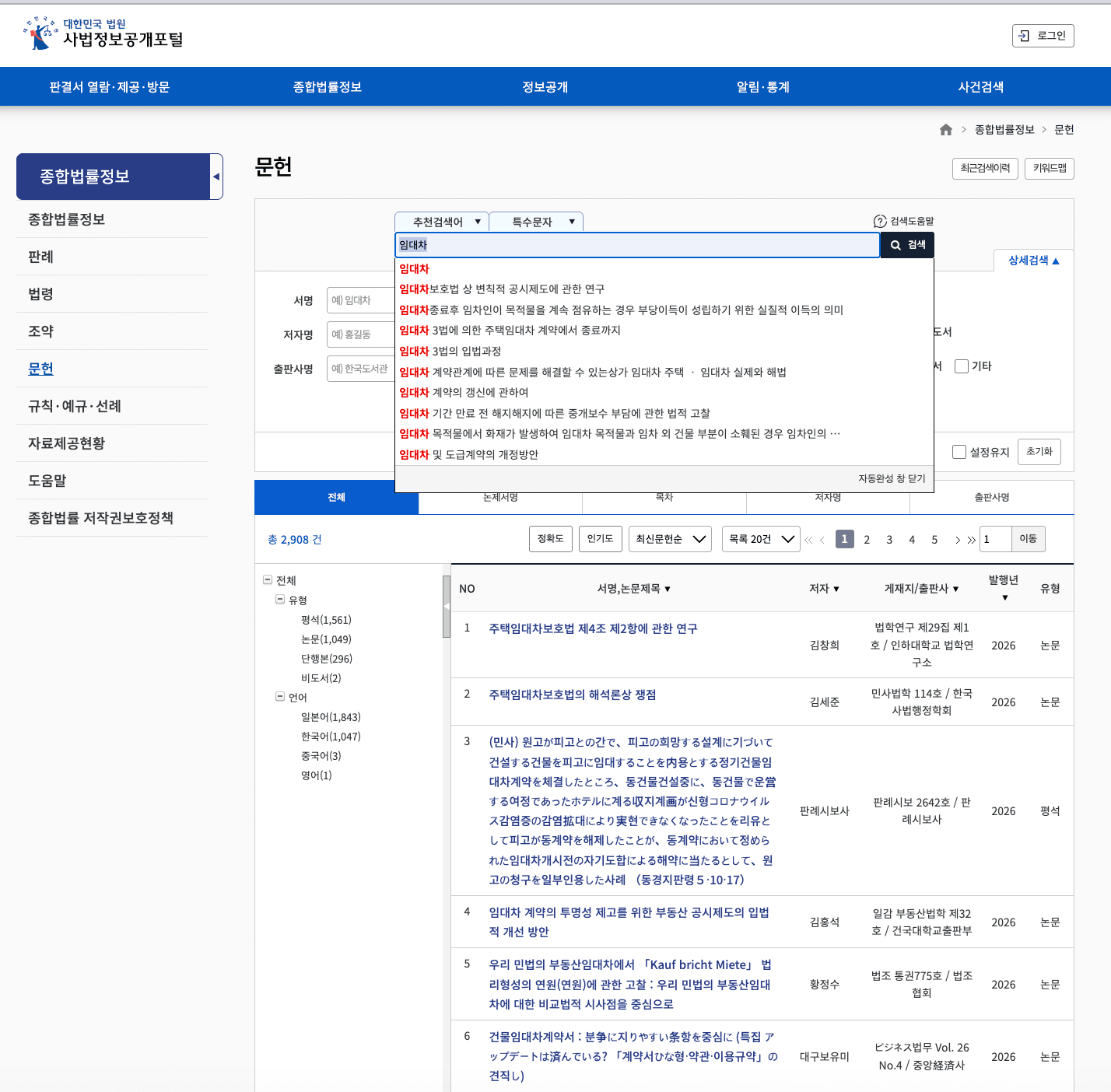Go to the next page with the single arrow
The image size is (1111, 1092).
click(x=957, y=540)
